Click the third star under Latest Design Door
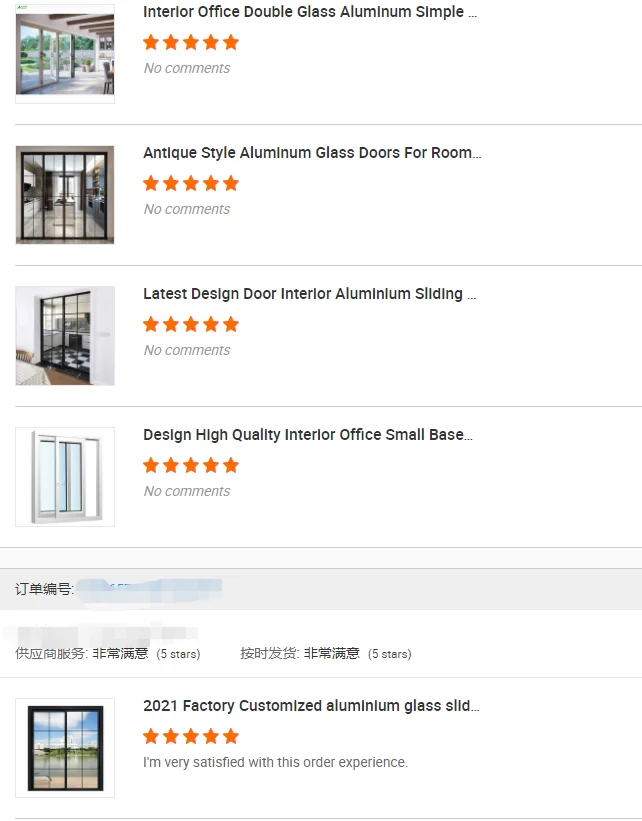 pyautogui.click(x=191, y=324)
